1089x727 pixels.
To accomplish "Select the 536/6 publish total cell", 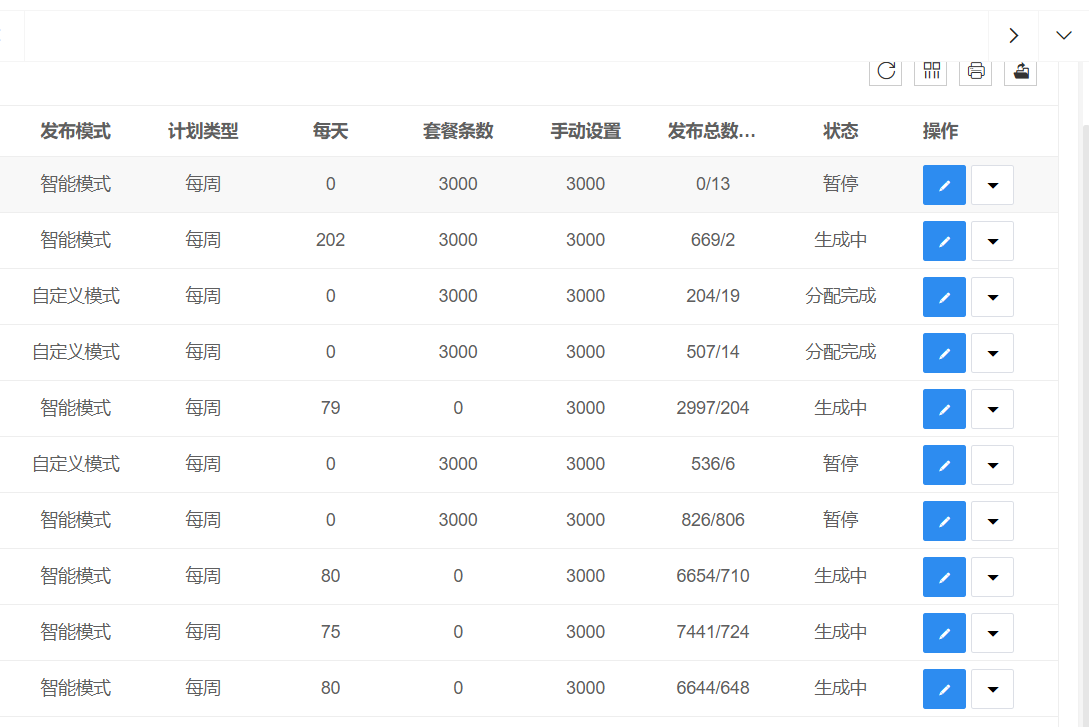I will tap(713, 464).
